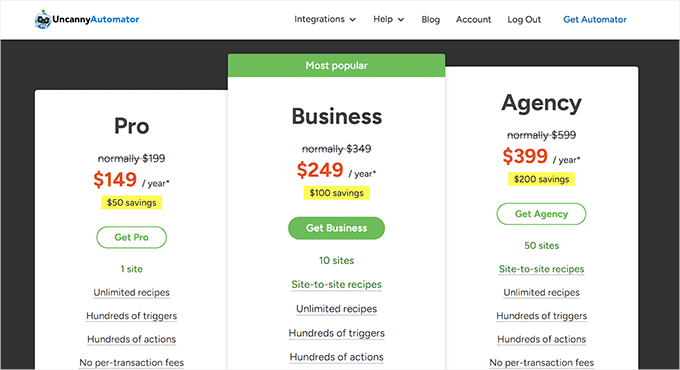Open the Integrations menu item
The image size is (680, 370).
click(319, 19)
